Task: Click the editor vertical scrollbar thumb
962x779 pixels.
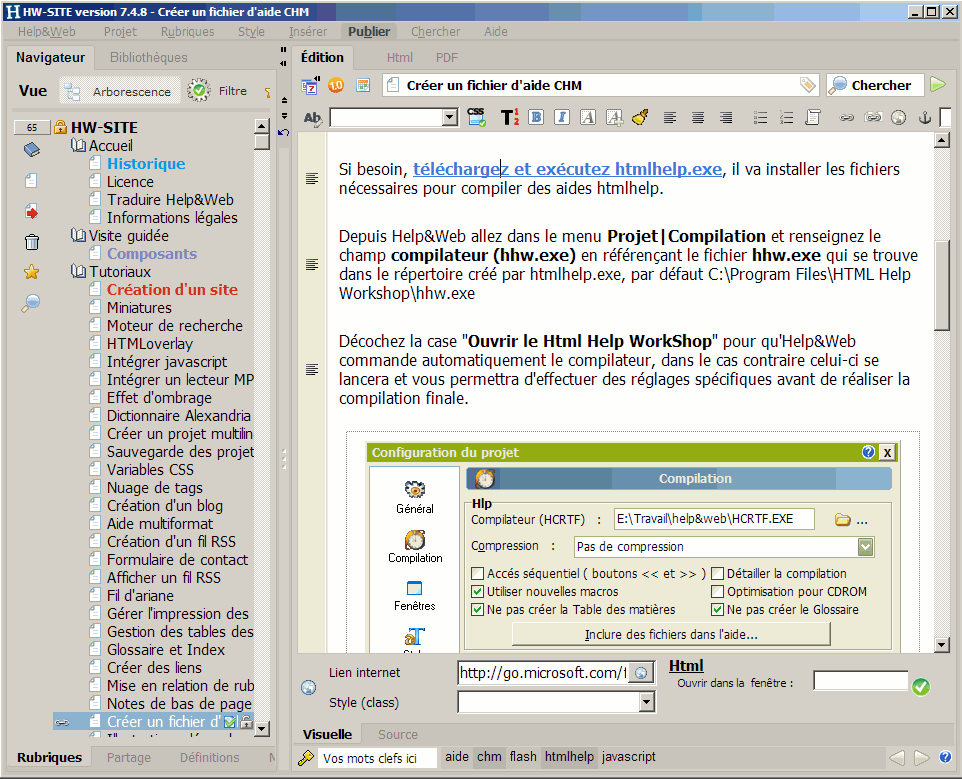Action: click(942, 285)
